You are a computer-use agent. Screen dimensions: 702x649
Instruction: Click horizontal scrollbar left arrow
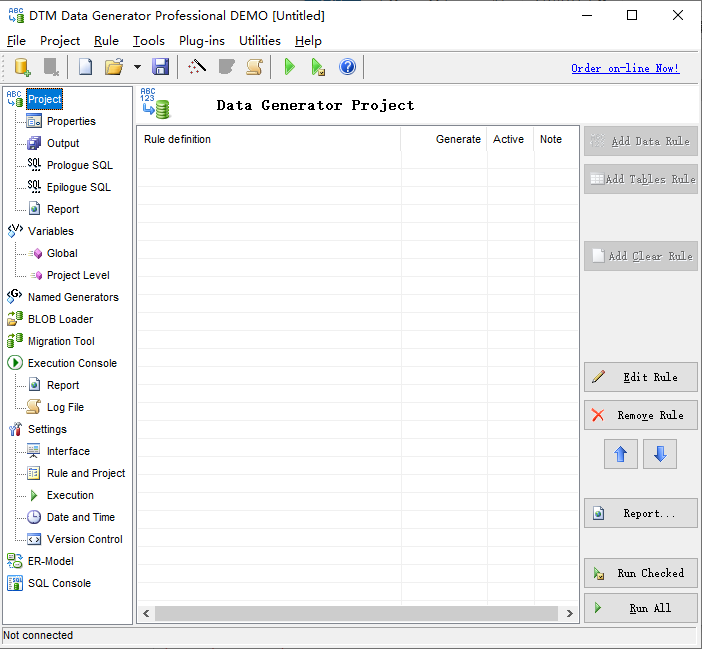(x=146, y=614)
